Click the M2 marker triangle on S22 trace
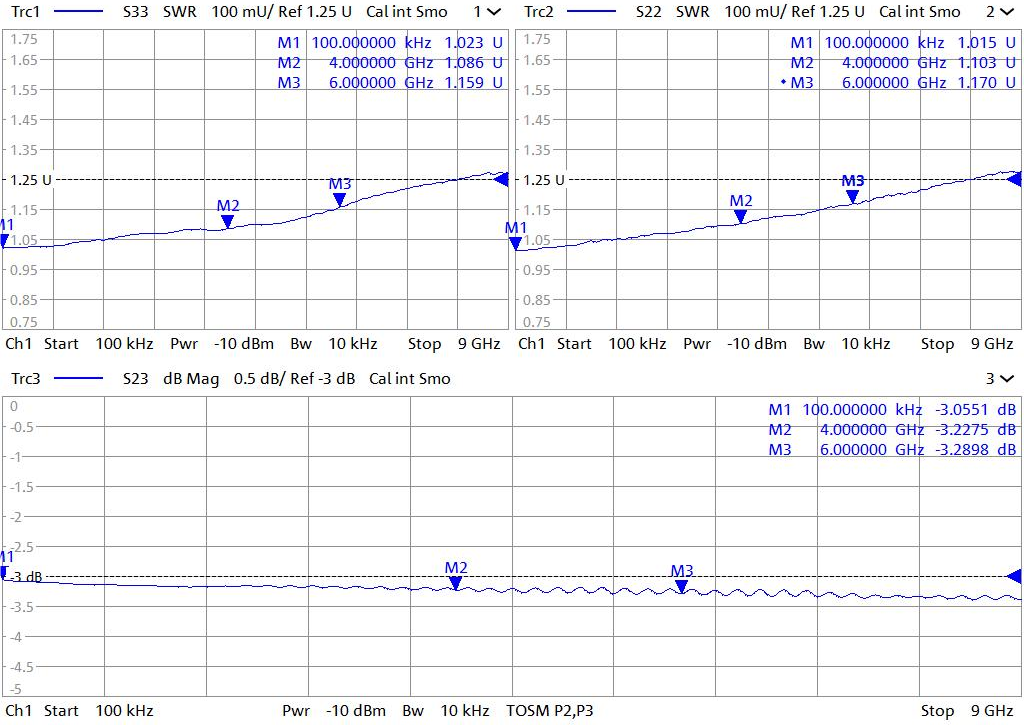 [x=741, y=216]
